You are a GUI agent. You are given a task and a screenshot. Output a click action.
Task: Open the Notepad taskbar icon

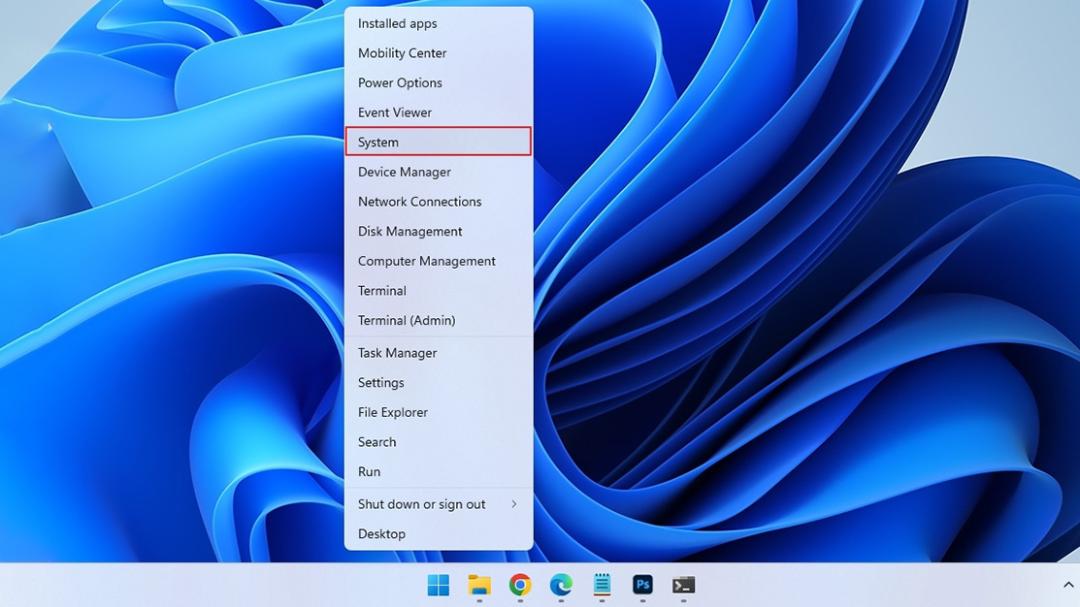point(602,585)
